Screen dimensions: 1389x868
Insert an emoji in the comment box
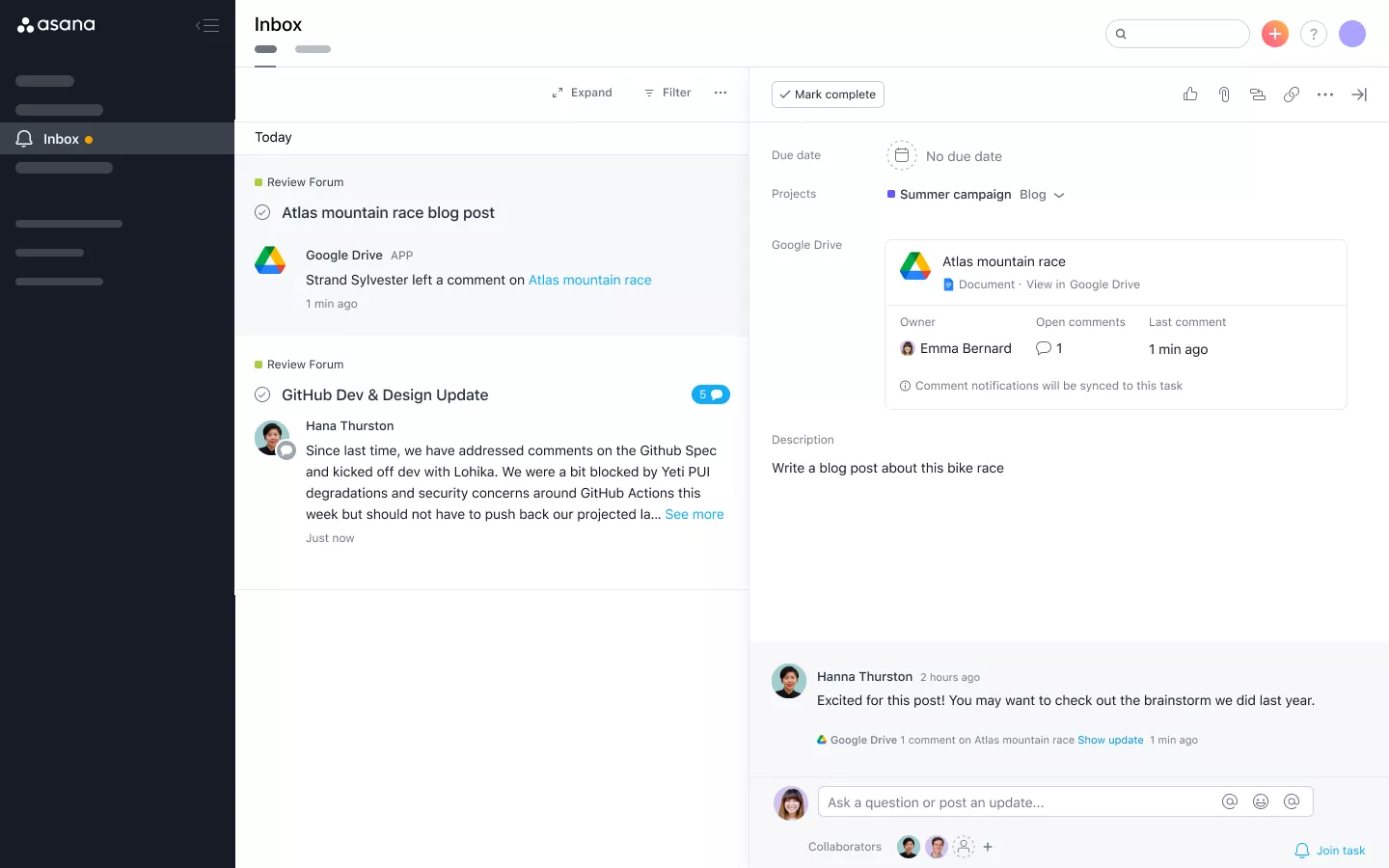point(1261,801)
